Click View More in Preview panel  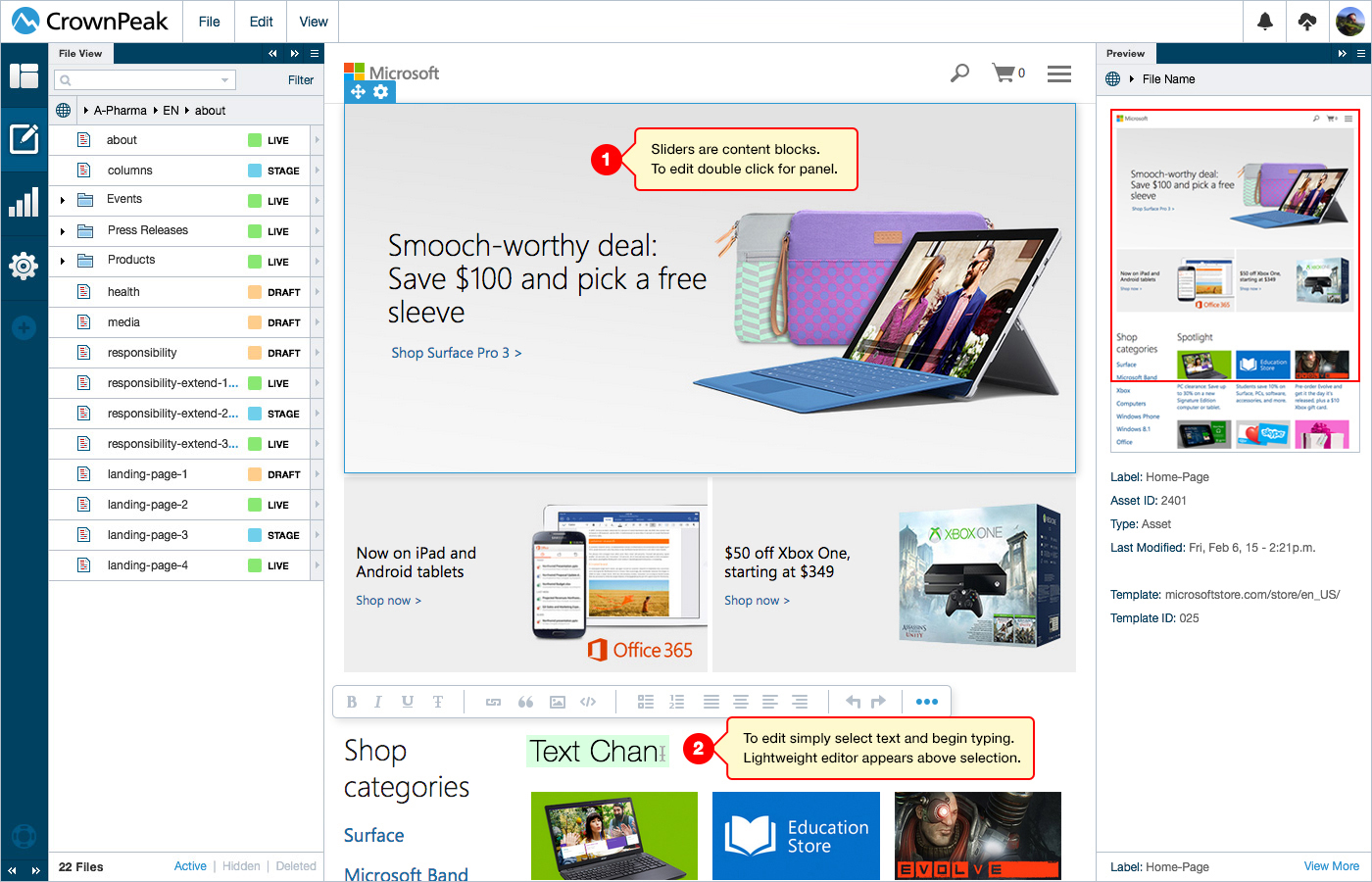[1332, 866]
